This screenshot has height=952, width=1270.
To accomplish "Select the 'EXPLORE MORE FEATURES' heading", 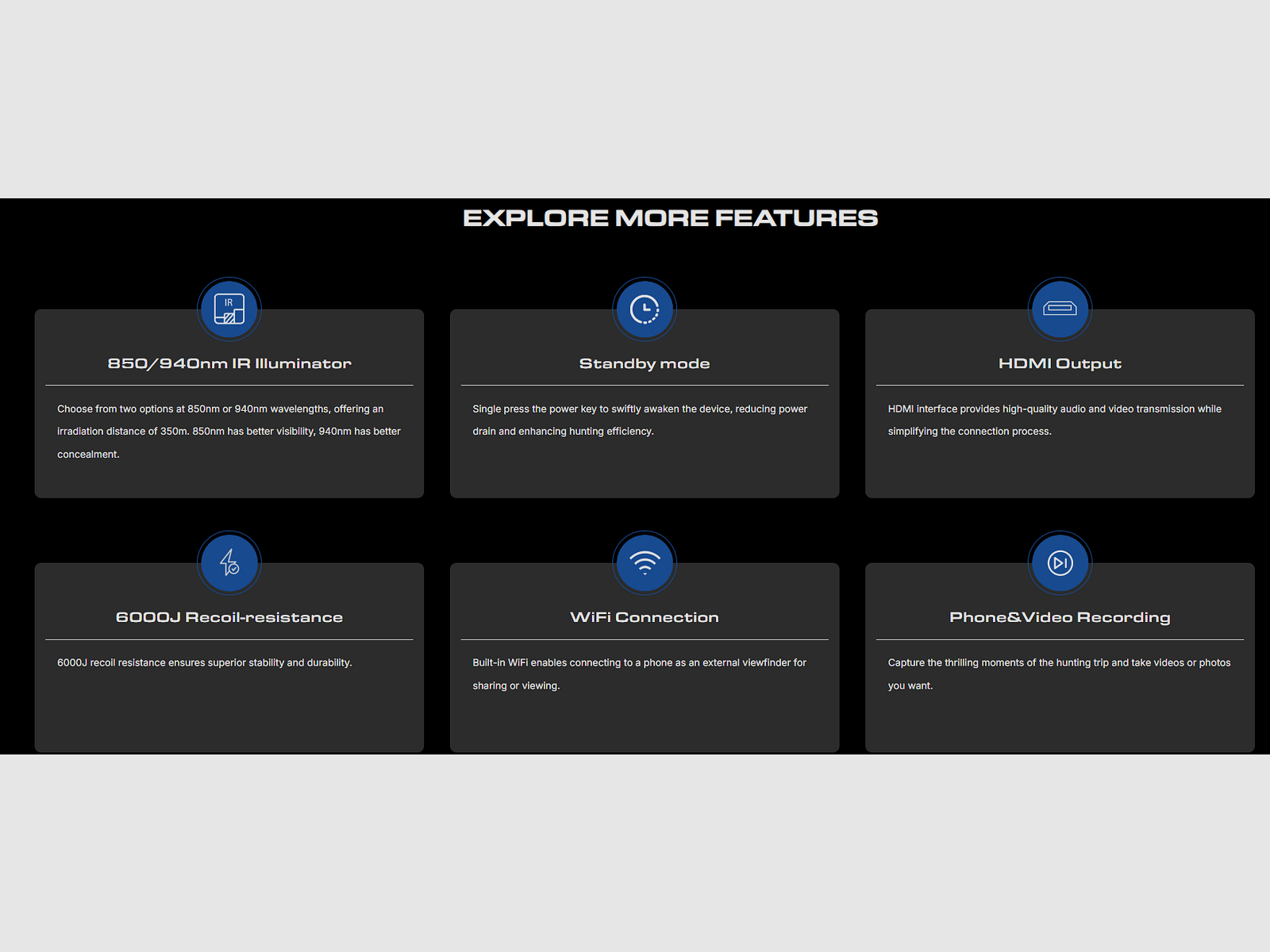I will pyautogui.click(x=671, y=218).
